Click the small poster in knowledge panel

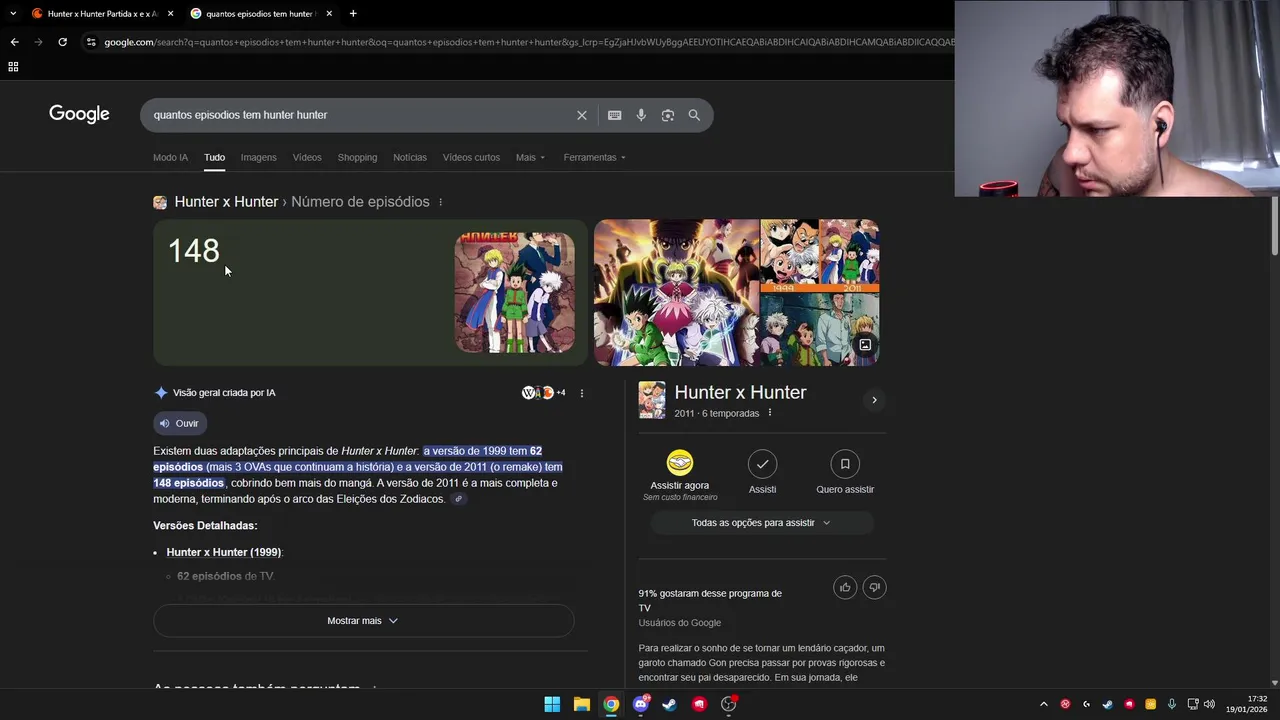pos(652,400)
